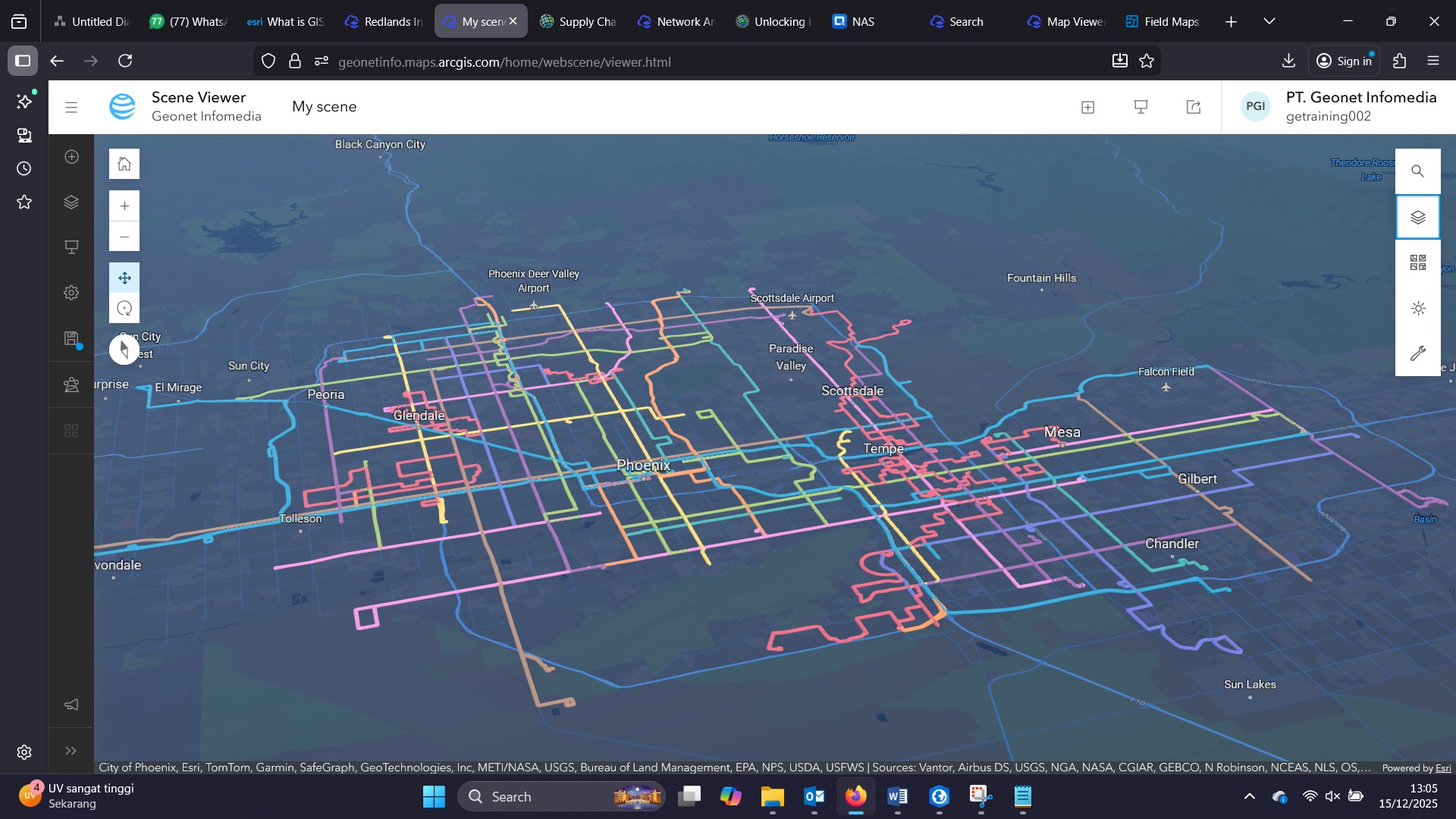The width and height of the screenshot is (1456, 819).
Task: Click the Home default view button
Action: tap(124, 164)
